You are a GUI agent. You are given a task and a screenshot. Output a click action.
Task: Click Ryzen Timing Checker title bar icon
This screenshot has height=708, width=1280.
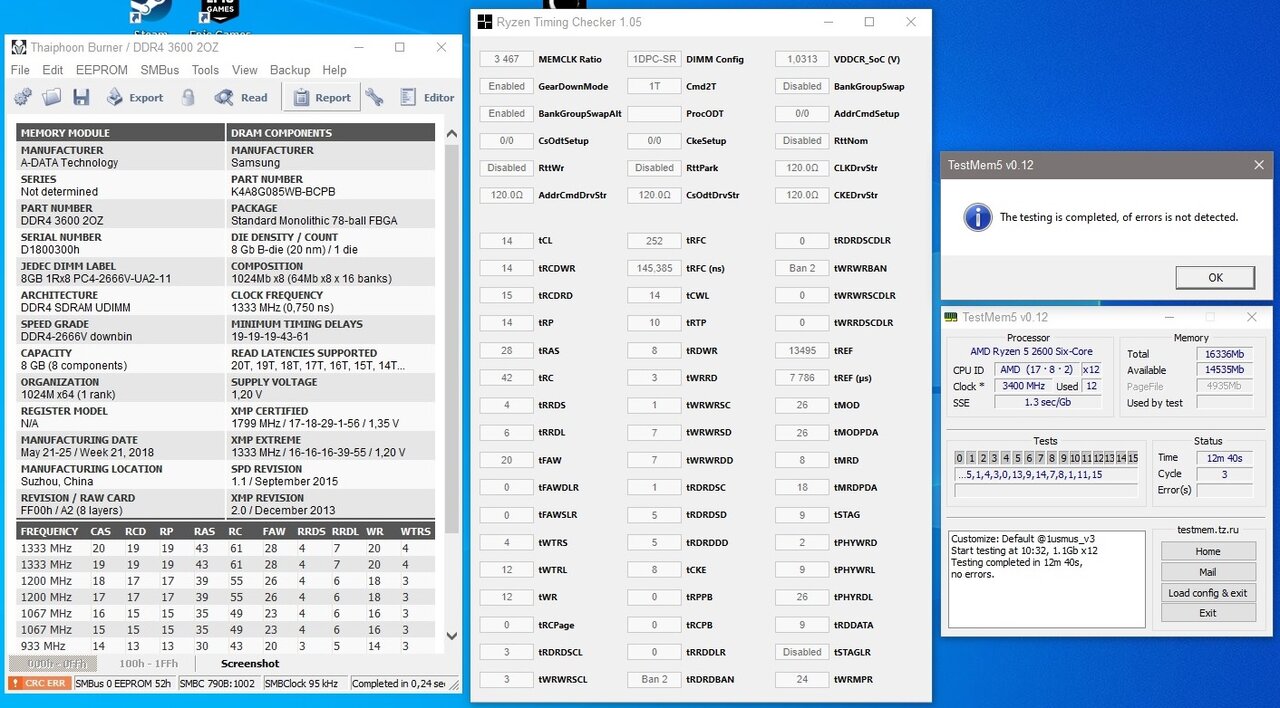tap(484, 21)
